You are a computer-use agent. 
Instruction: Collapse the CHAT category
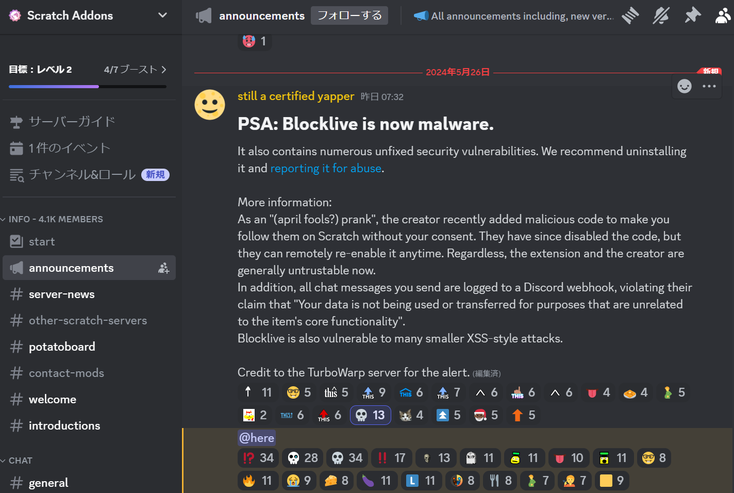click(16, 460)
